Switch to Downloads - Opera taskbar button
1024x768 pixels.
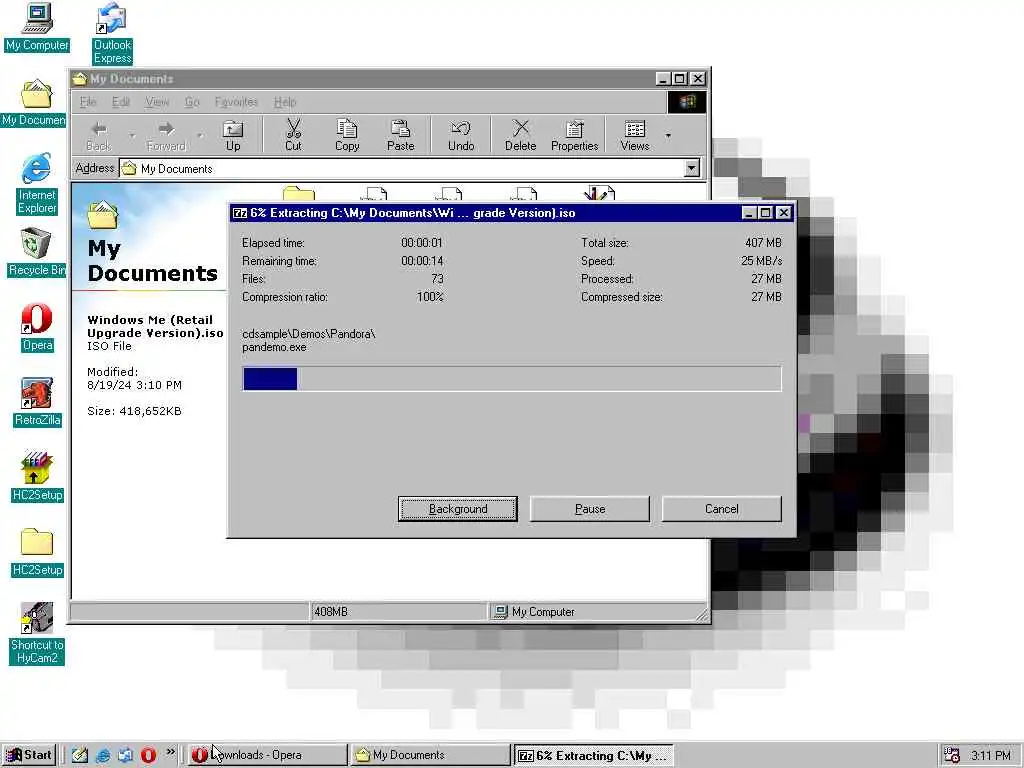click(268, 755)
